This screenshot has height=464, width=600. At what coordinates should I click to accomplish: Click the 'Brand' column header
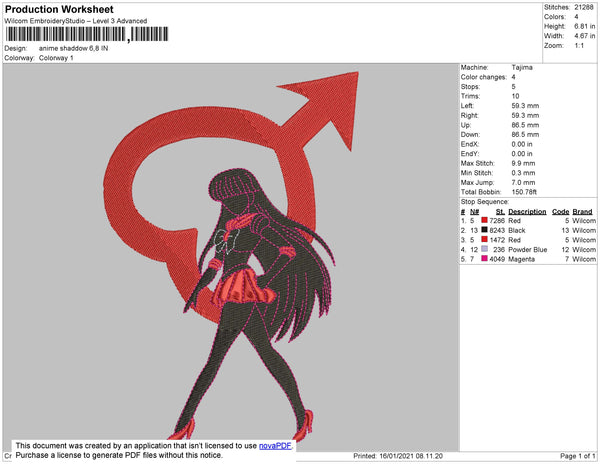[x=582, y=212]
